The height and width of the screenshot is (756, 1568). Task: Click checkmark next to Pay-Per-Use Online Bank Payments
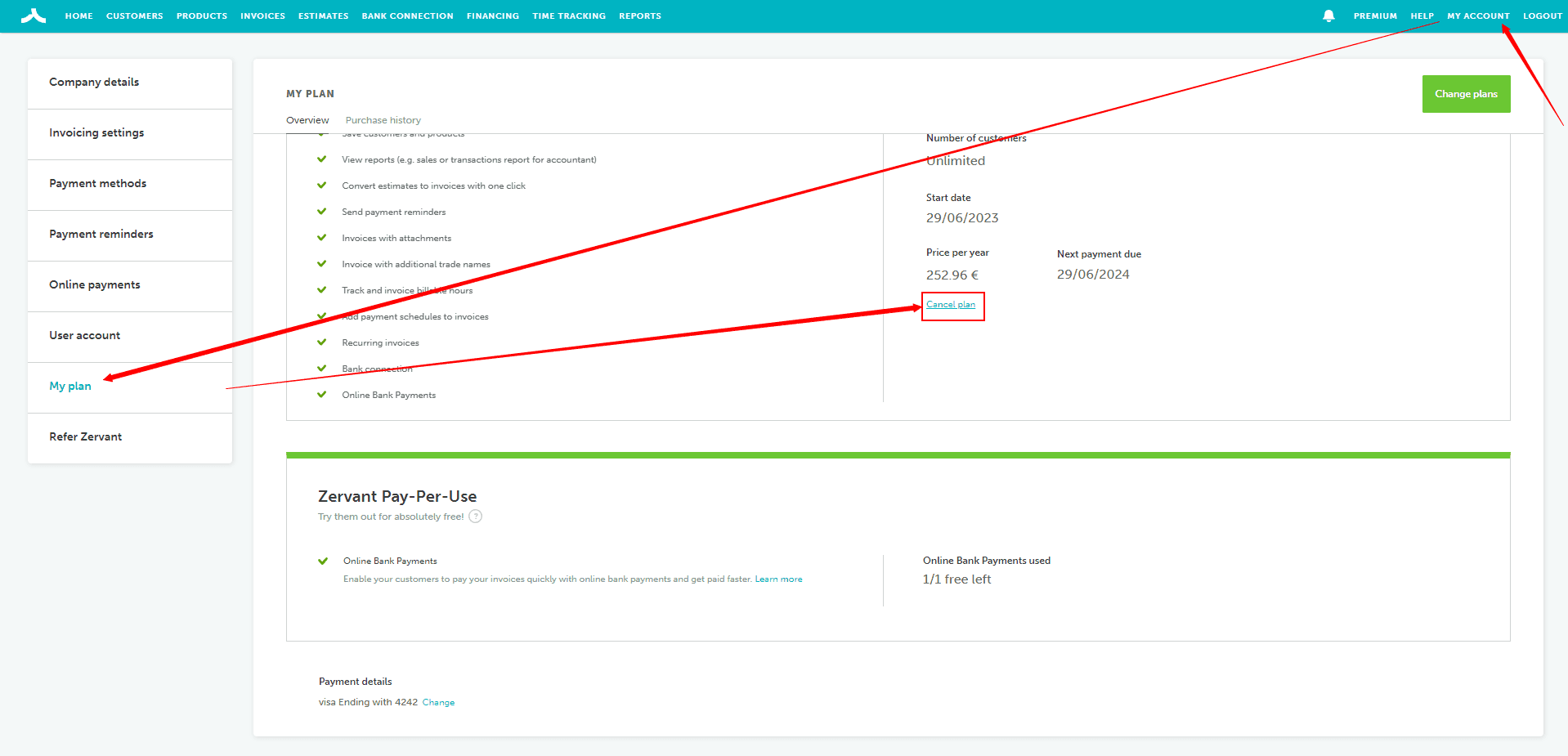click(x=323, y=561)
